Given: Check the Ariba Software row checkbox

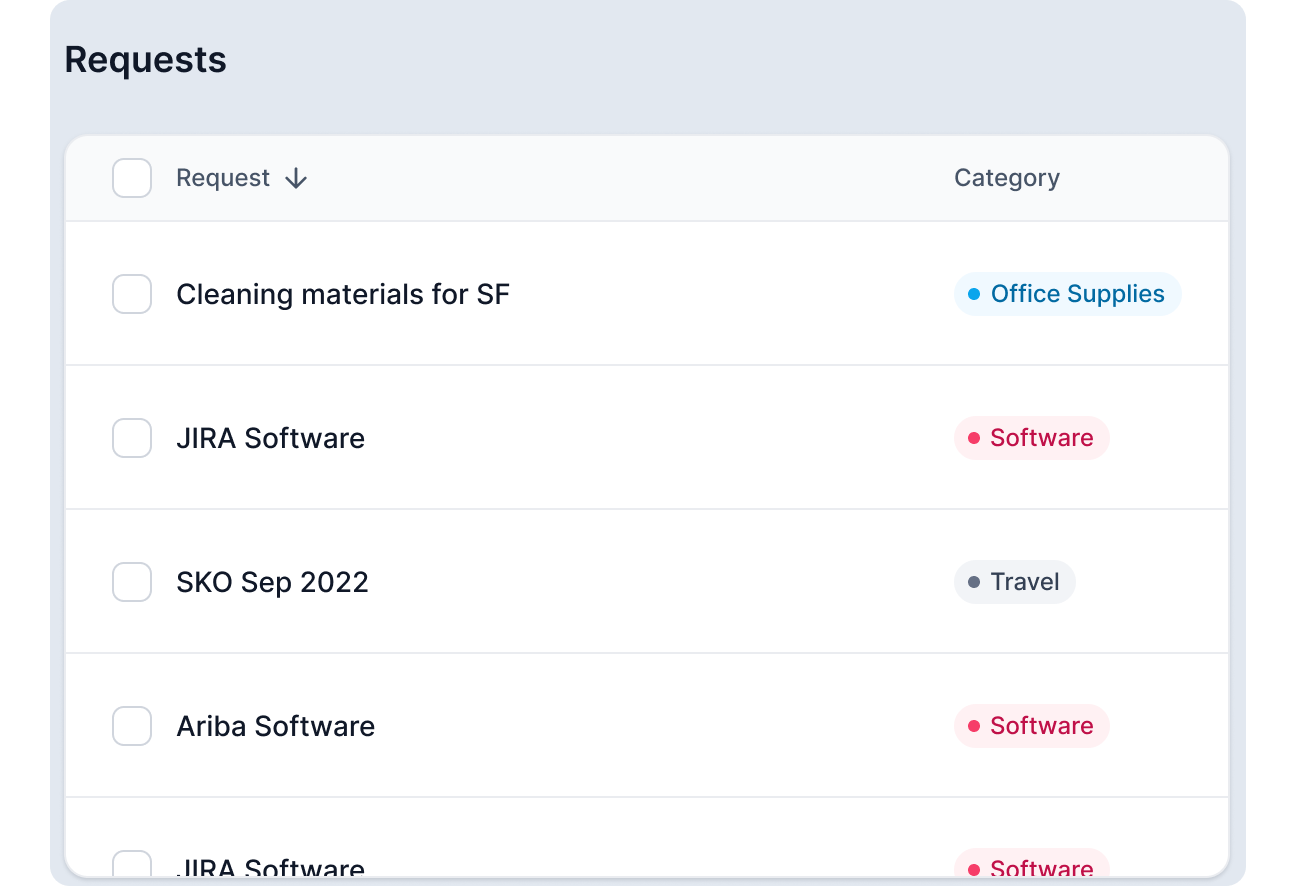Looking at the screenshot, I should point(132,727).
